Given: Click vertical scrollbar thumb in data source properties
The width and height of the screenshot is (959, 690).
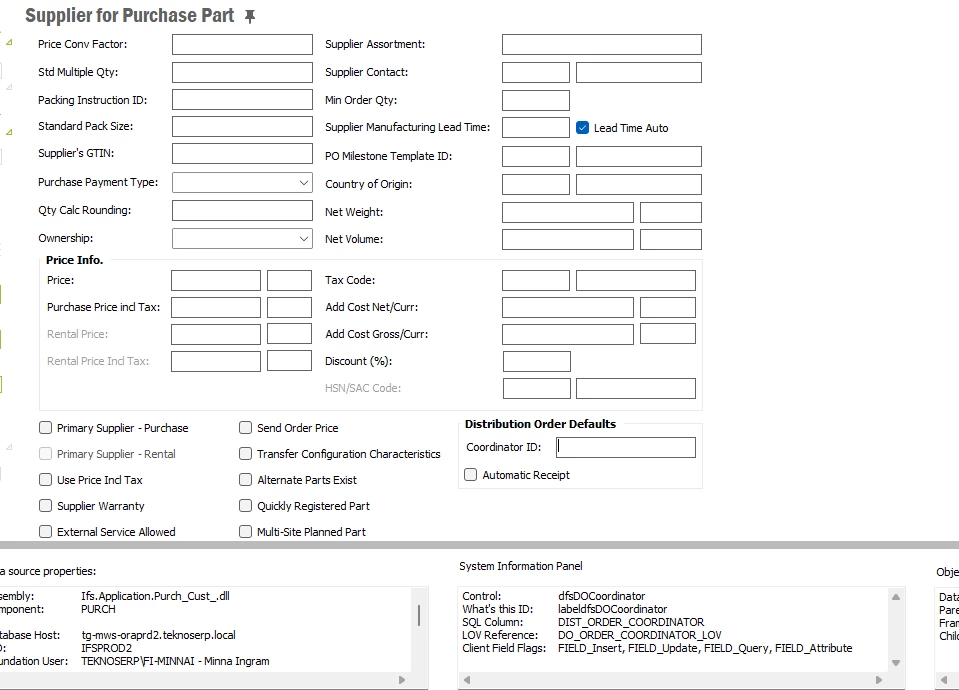Looking at the screenshot, I should click(419, 615).
